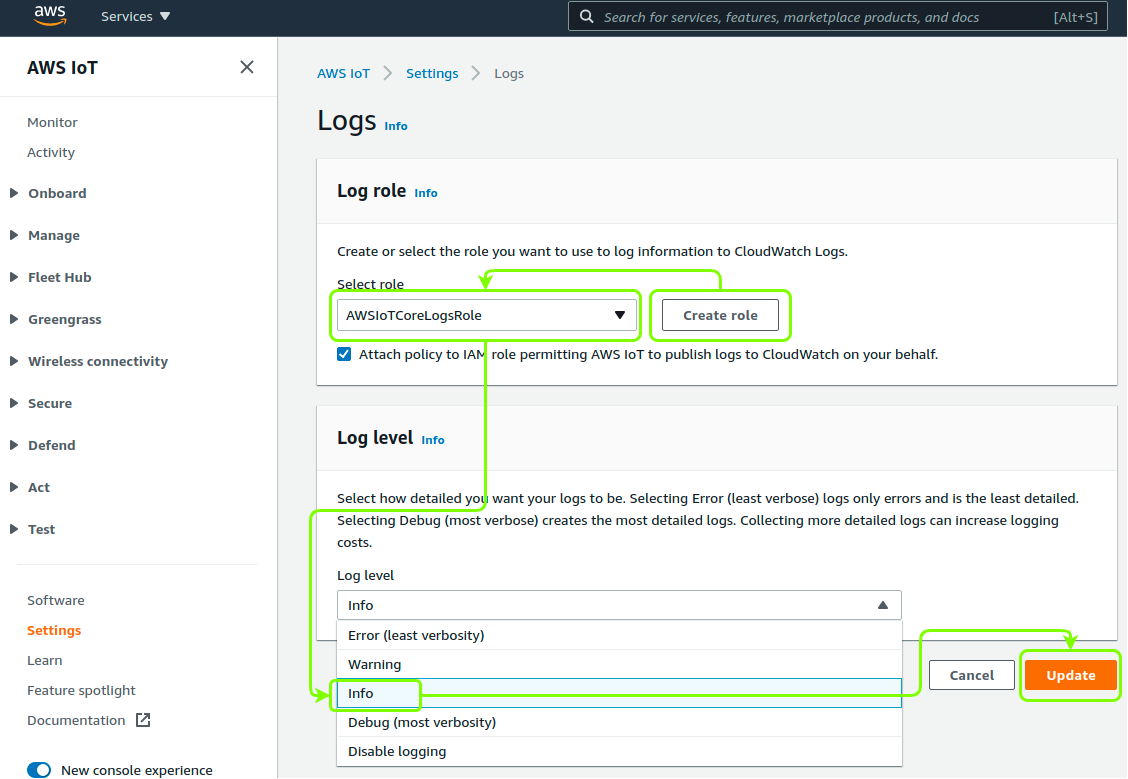Image resolution: width=1128 pixels, height=779 pixels.
Task: Expand the Greengrass section
Action: tap(64, 319)
